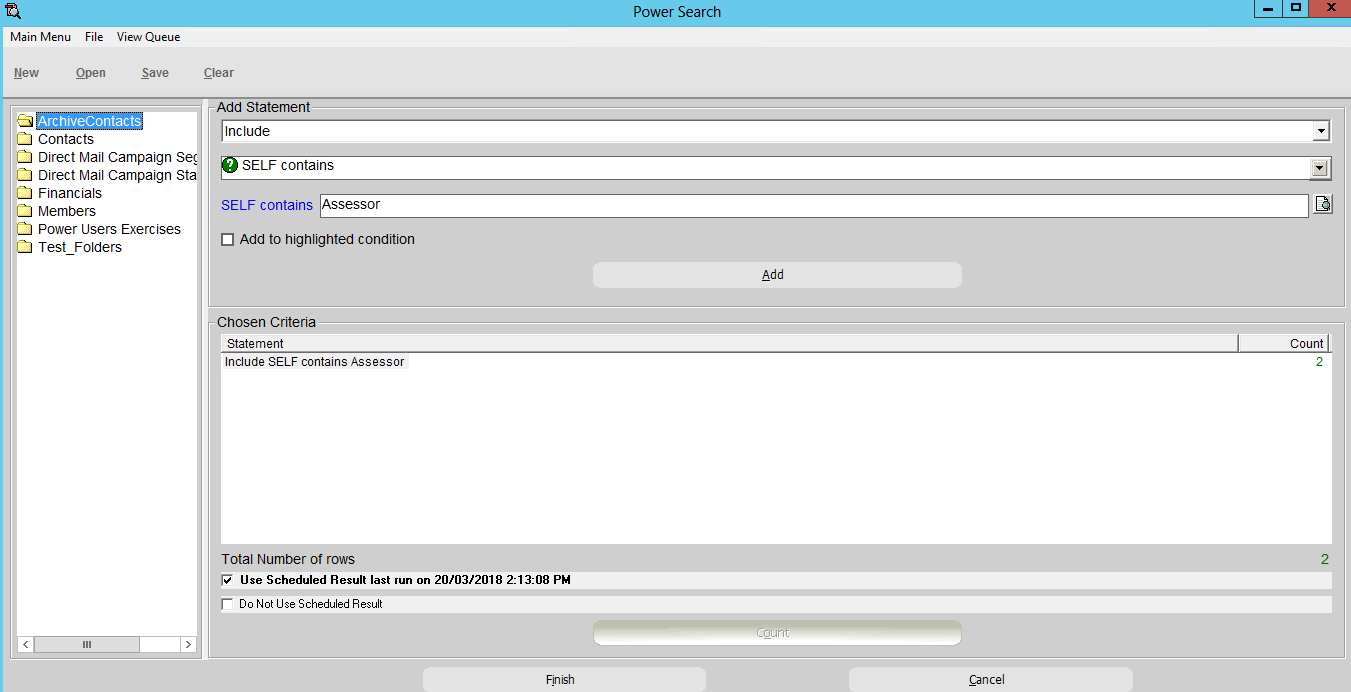Click the Power Search app icon in title bar
The image size is (1351, 692).
pos(12,12)
